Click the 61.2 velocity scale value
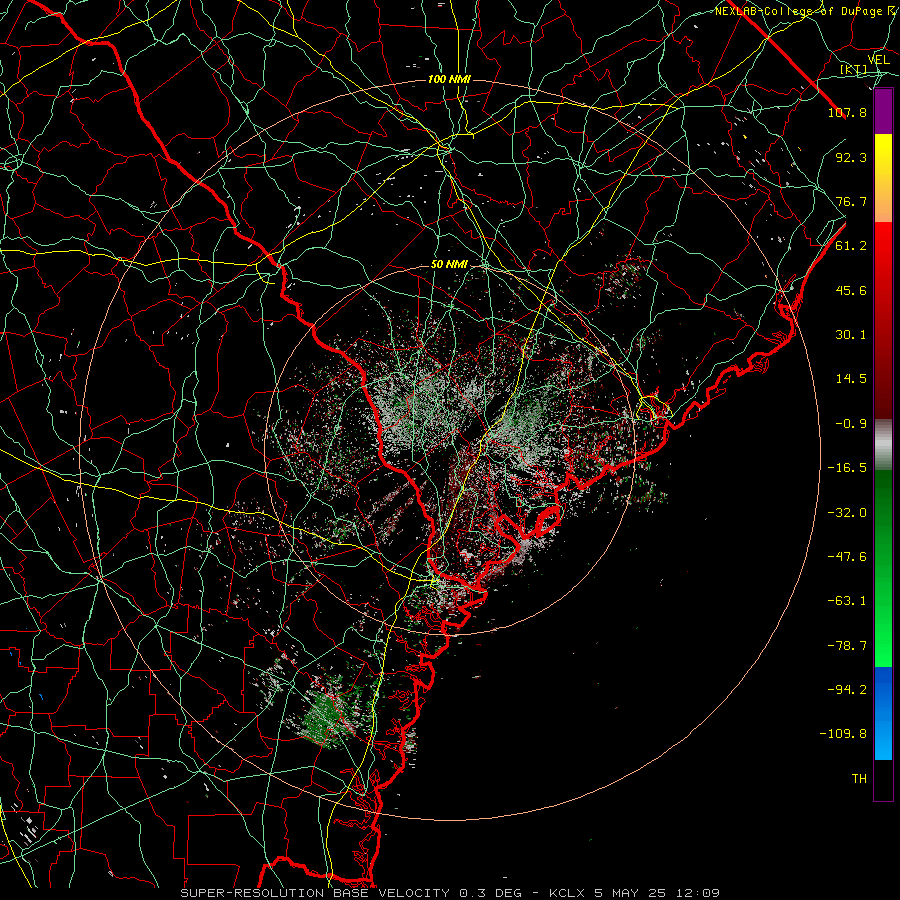 tap(851, 246)
